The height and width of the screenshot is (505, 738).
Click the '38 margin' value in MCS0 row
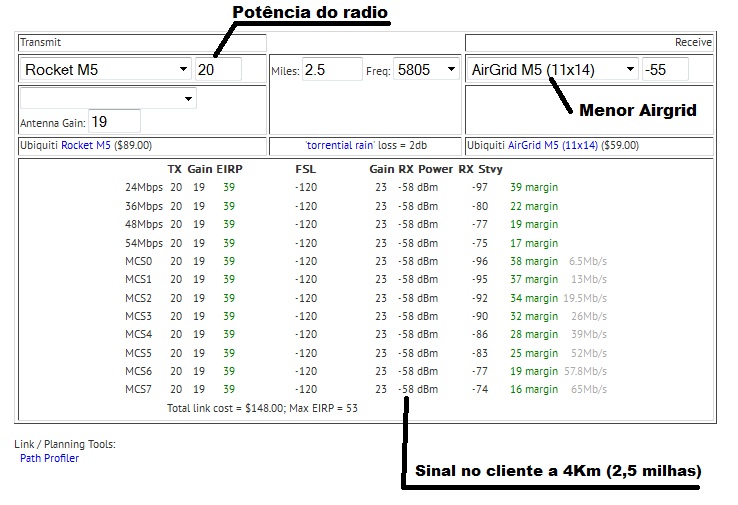pyautogui.click(x=534, y=261)
